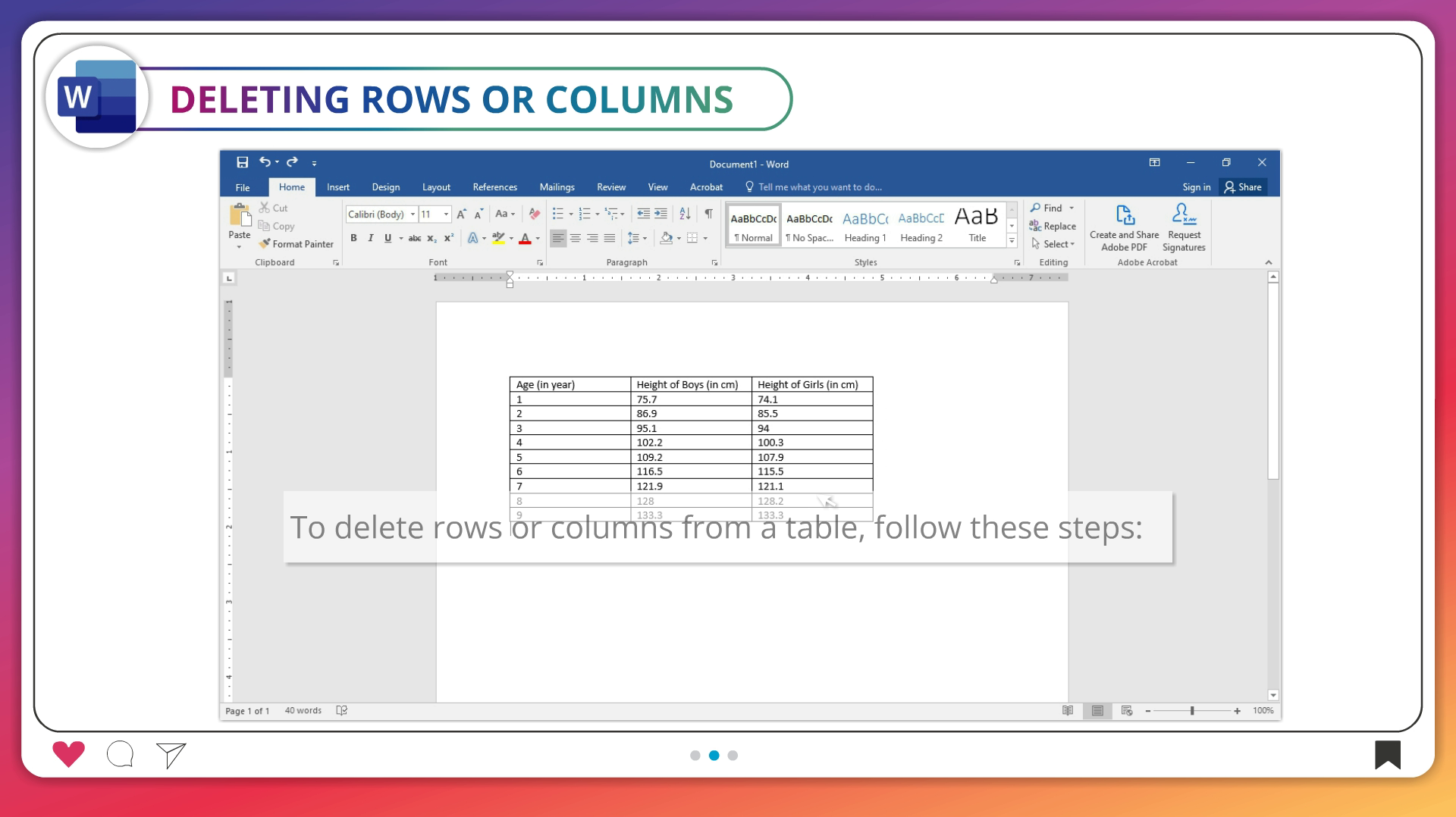The image size is (1456, 817).
Task: Click the Clear All Formatting icon
Action: coord(535,214)
